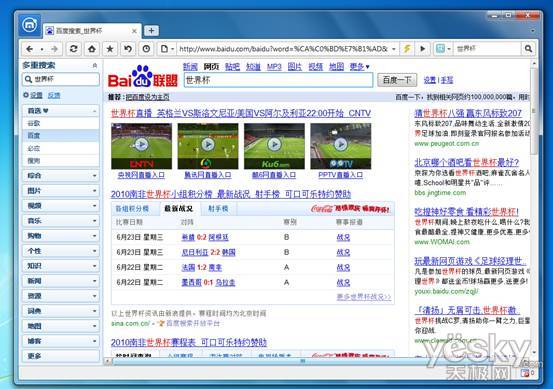Switch to Baidu 新闻 category
The width and height of the screenshot is (553, 389).
[x=190, y=67]
